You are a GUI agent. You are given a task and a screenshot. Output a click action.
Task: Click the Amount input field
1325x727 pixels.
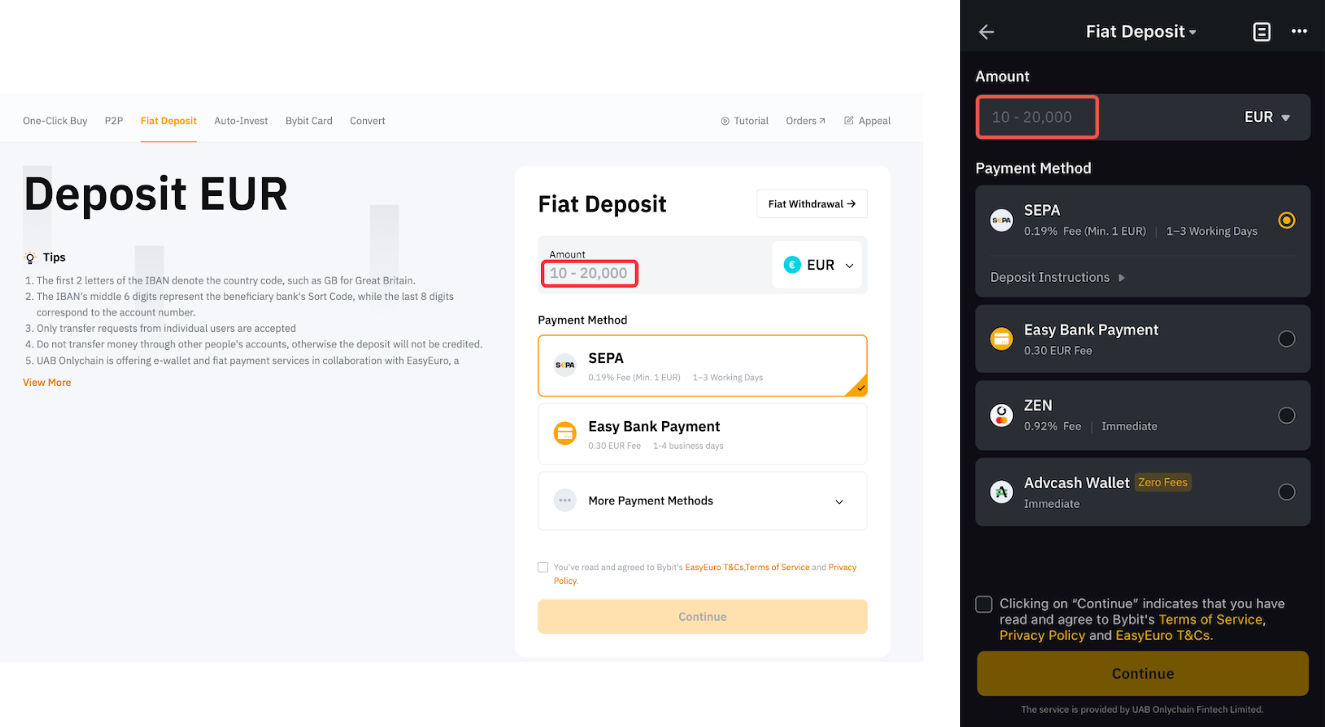(x=590, y=272)
